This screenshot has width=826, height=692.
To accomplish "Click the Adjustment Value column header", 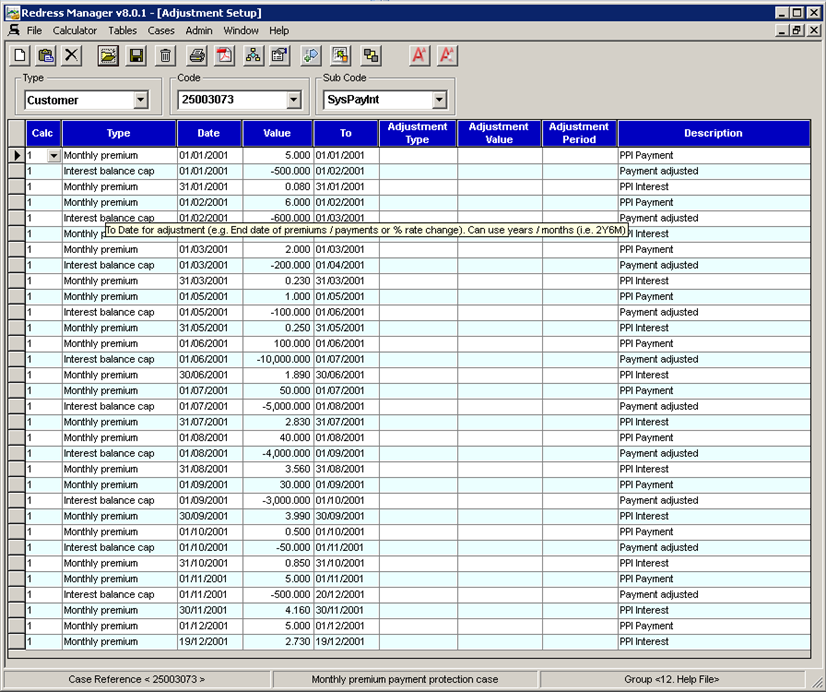I will [x=499, y=133].
